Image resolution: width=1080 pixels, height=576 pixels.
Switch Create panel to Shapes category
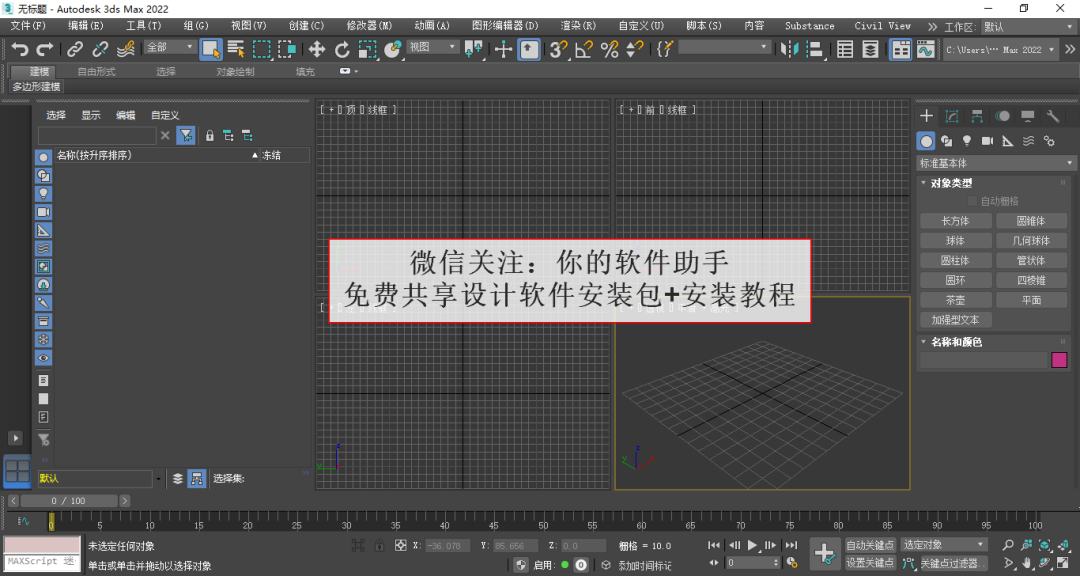click(x=946, y=141)
